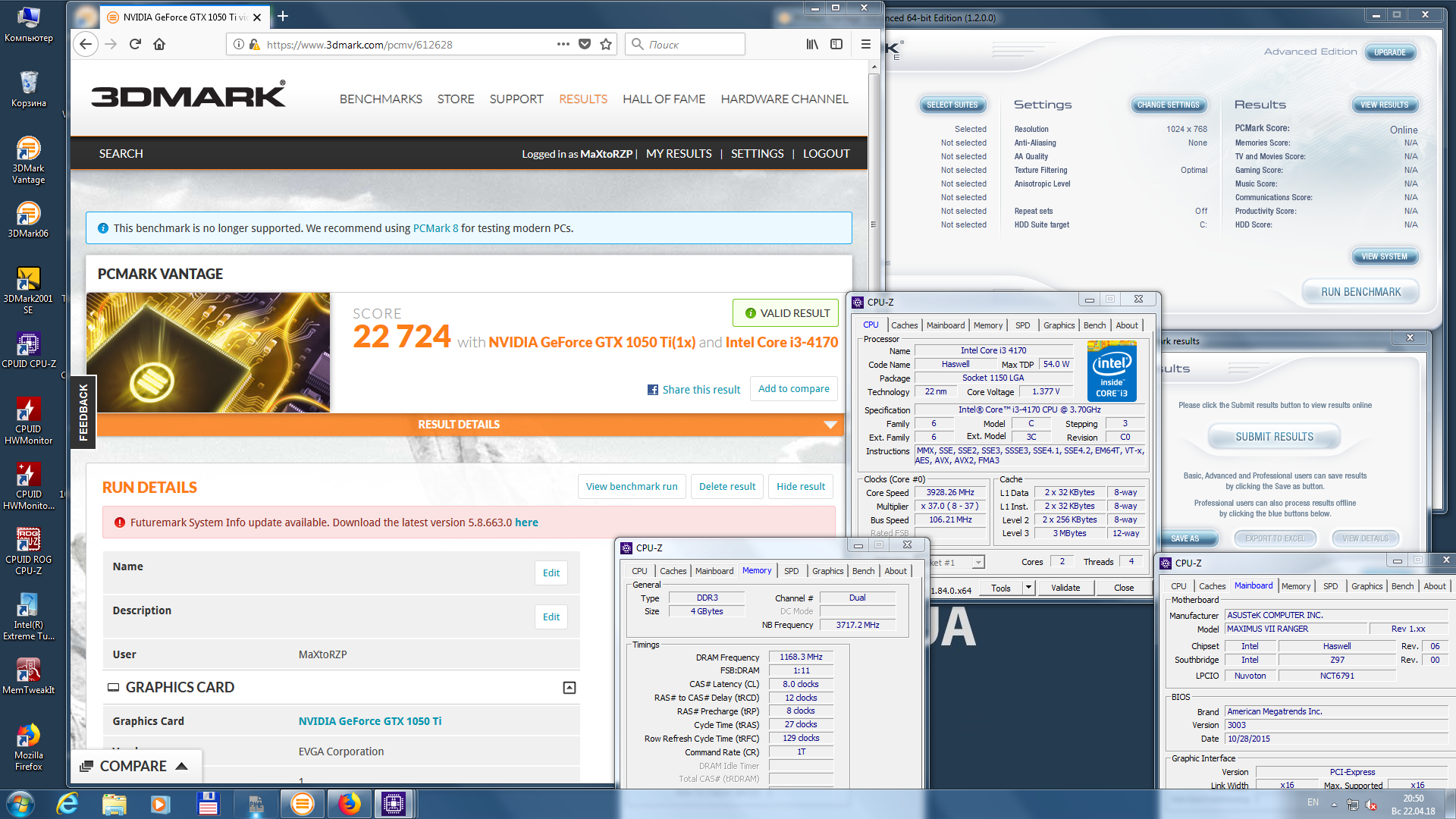The width and height of the screenshot is (1456, 819).
Task: Open Intel Extreme Tuning desktop icon
Action: 28,616
